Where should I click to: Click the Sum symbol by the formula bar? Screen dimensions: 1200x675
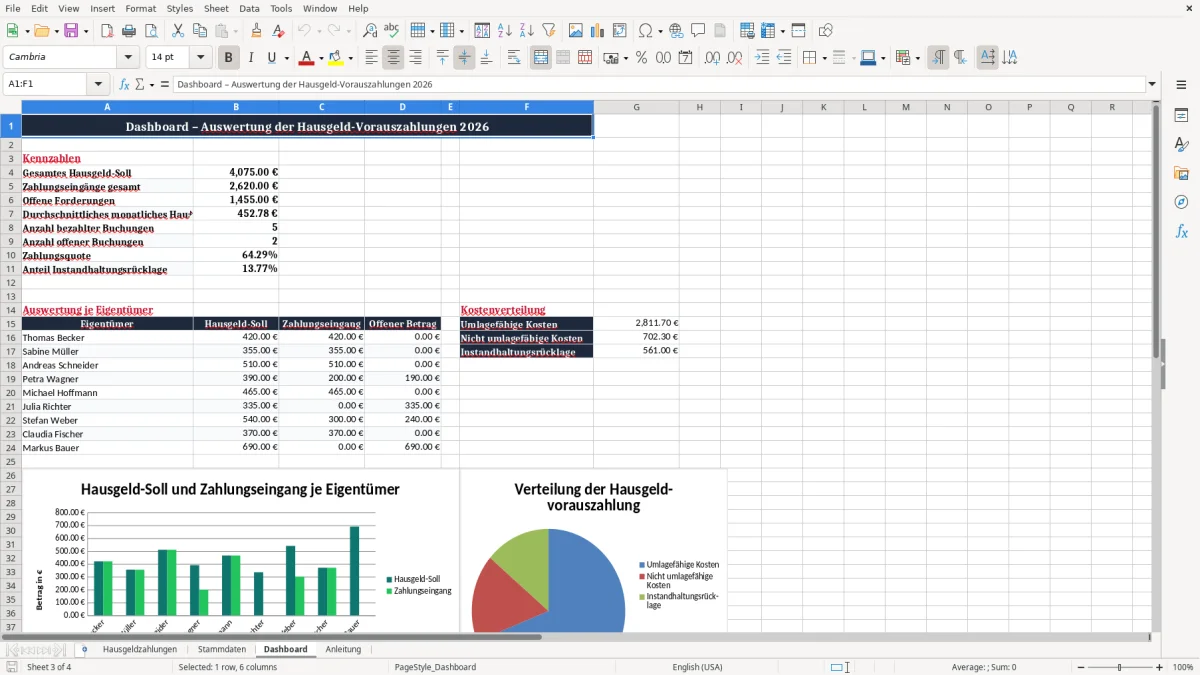click(x=140, y=84)
